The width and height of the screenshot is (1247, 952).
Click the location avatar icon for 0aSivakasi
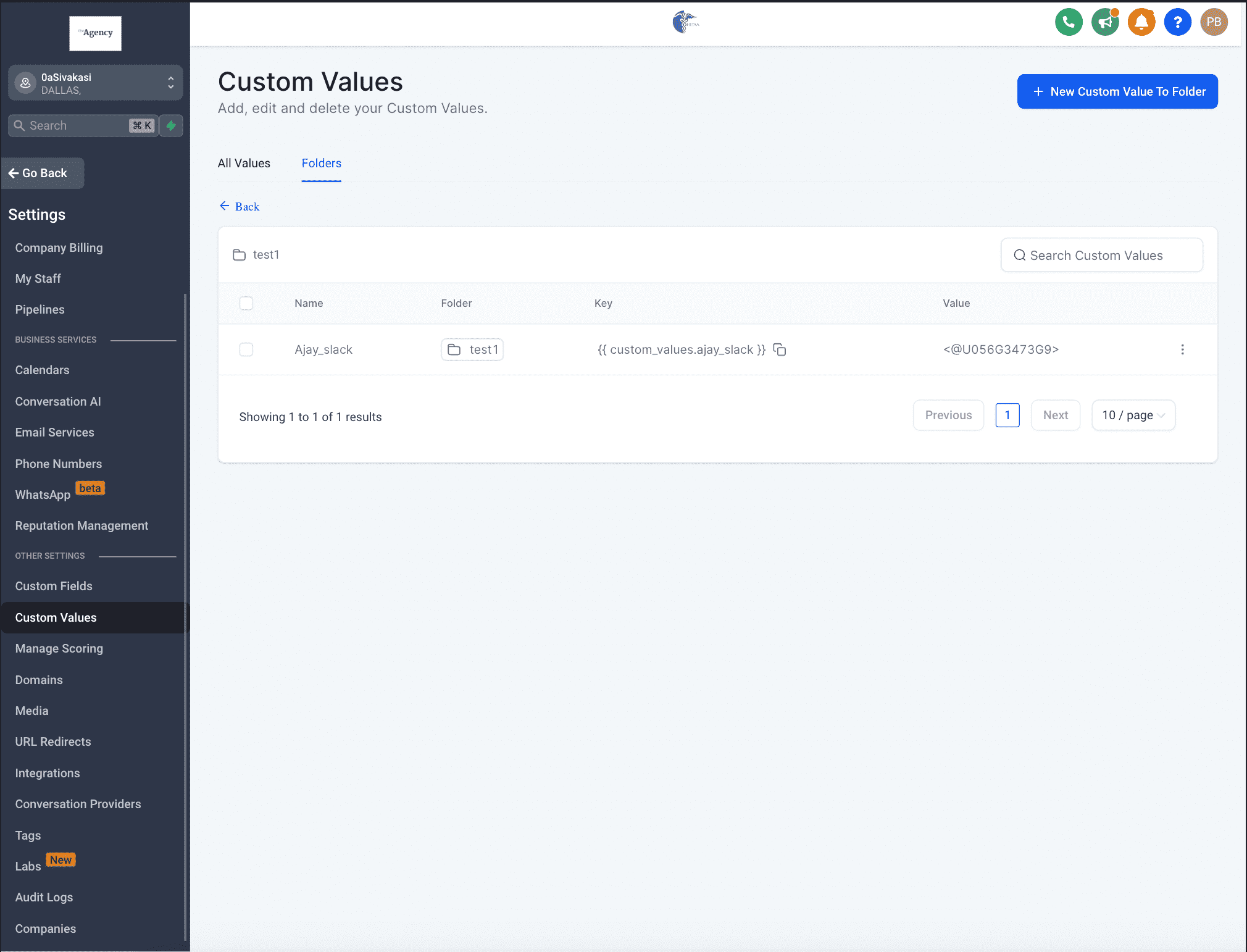pos(25,83)
